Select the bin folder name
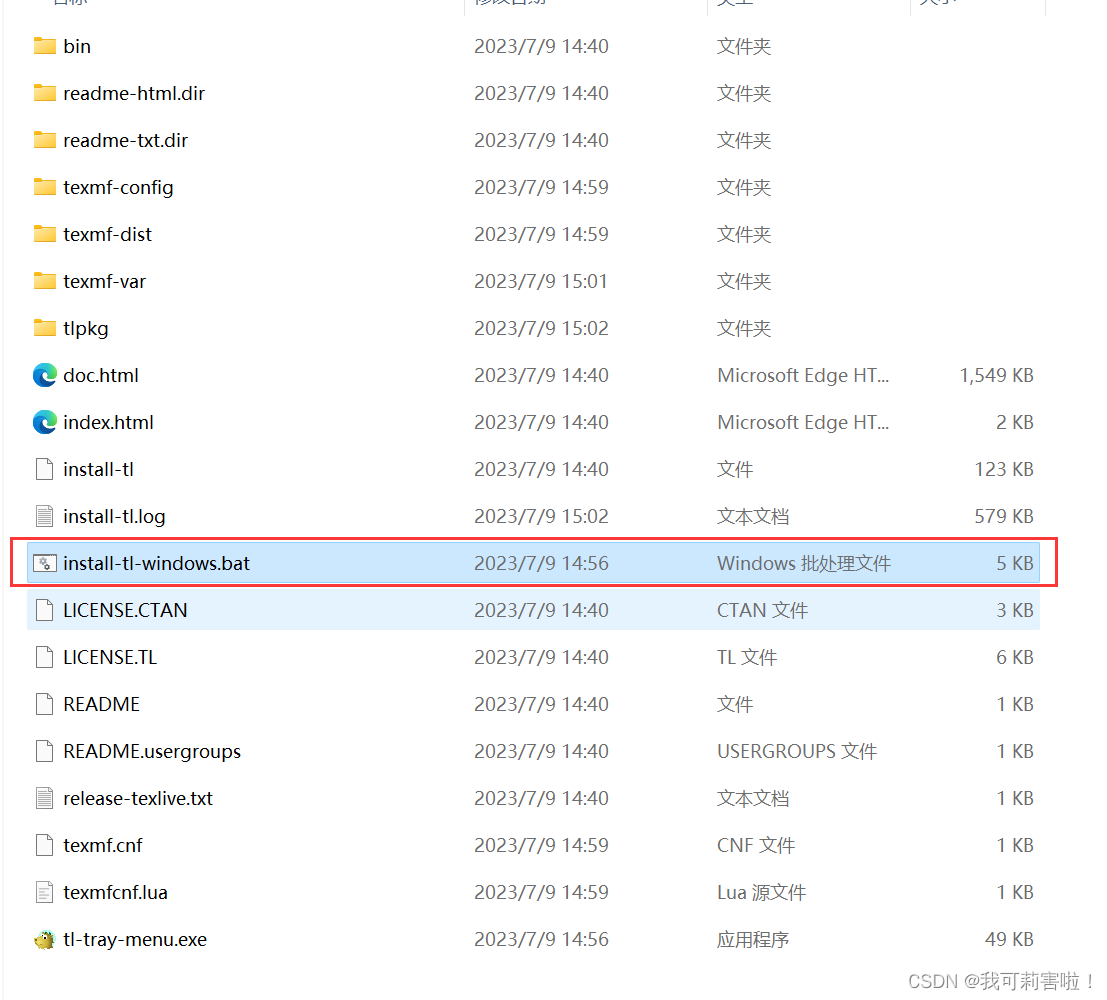The height and width of the screenshot is (1000, 1107). point(77,47)
